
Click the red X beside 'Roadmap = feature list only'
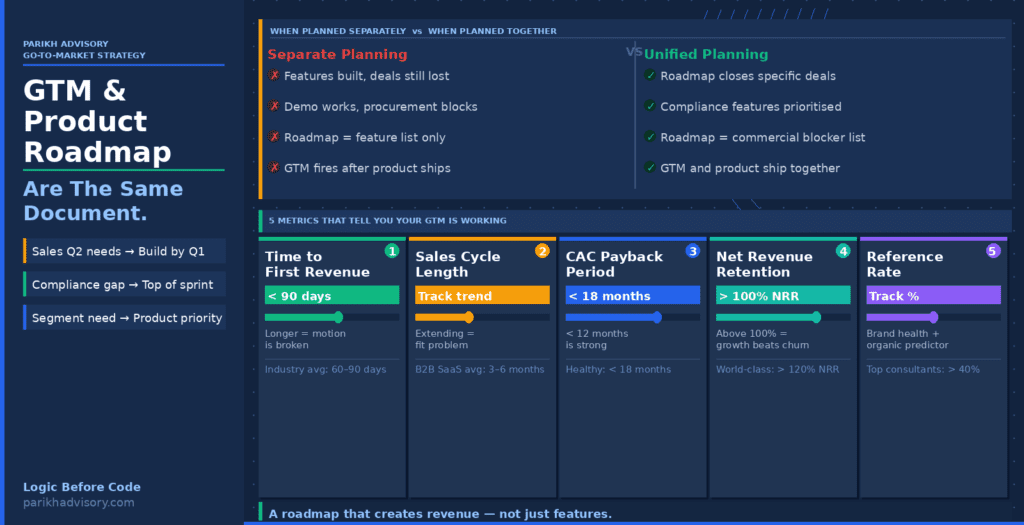point(274,137)
